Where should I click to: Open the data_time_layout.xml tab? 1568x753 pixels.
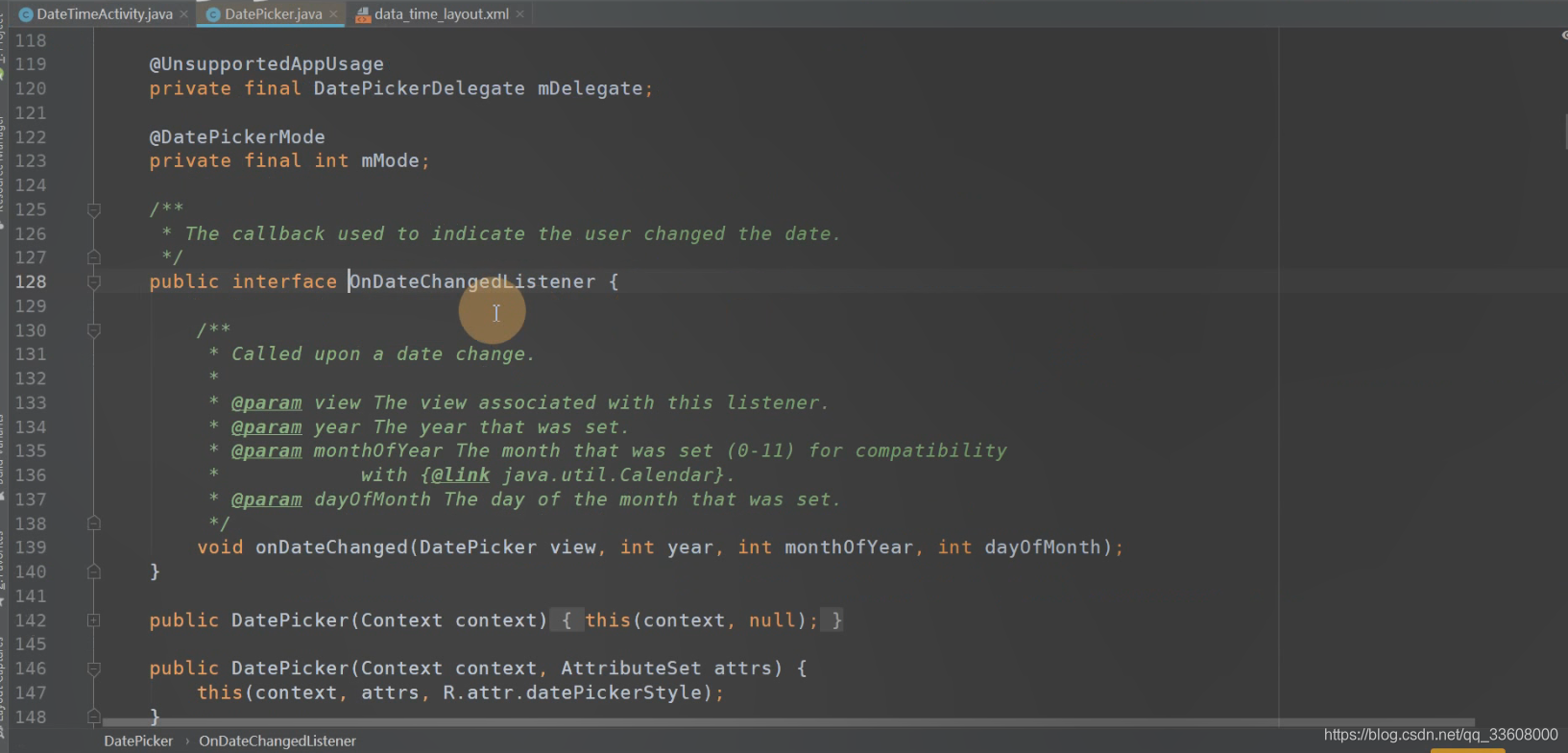(x=442, y=14)
